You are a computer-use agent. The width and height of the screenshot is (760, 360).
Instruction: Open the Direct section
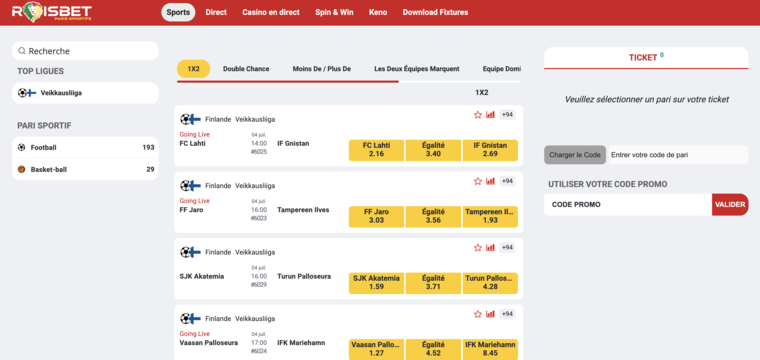point(216,12)
